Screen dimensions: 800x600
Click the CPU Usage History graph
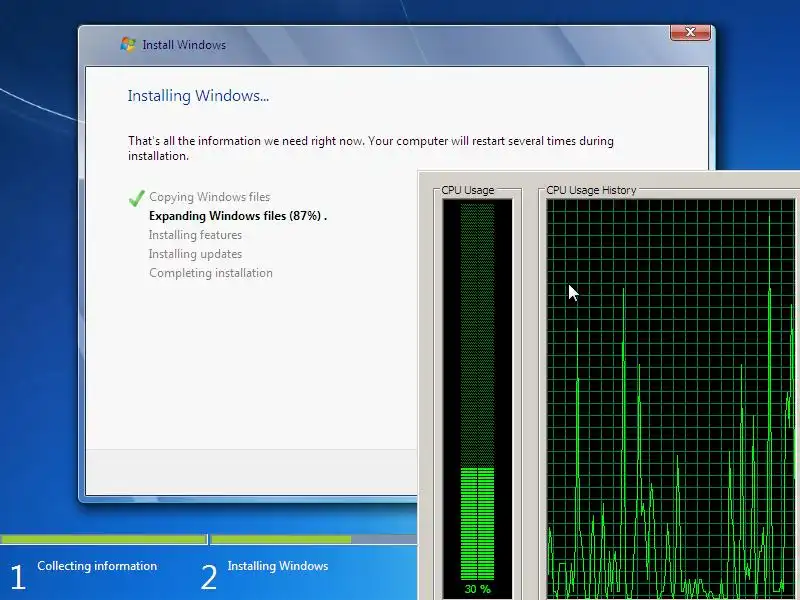[x=673, y=399]
